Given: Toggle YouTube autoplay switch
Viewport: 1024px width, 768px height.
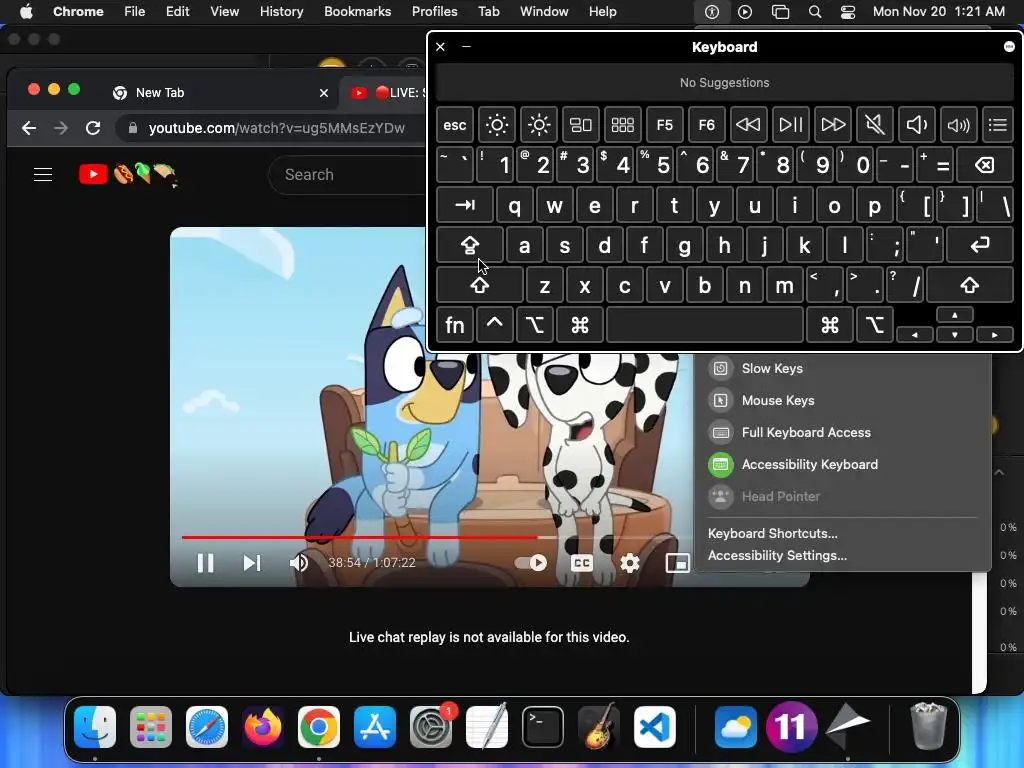Looking at the screenshot, I should pos(531,563).
